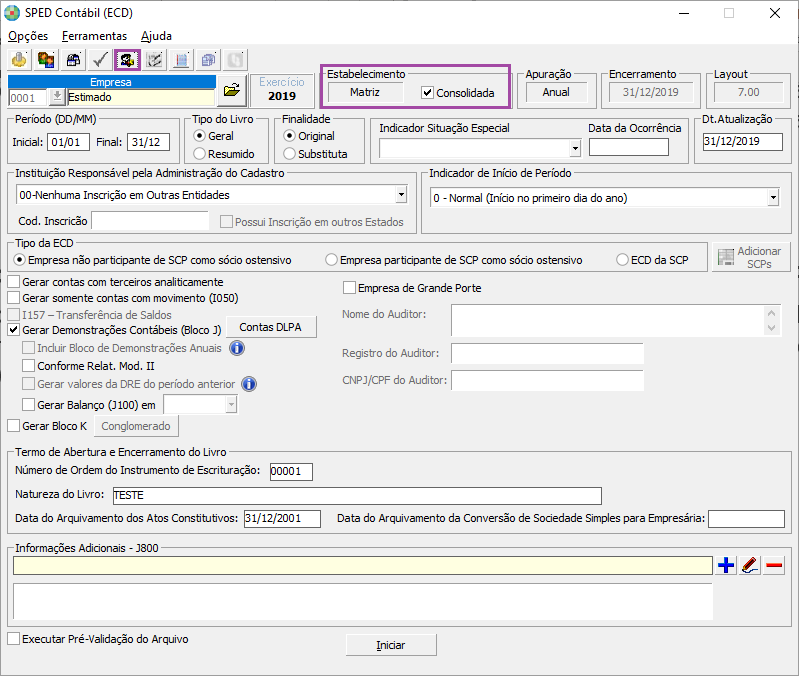The image size is (799, 676).
Task: Click info icon beside Incluir Bloco de Demonstrações Anuais
Action: click(237, 348)
